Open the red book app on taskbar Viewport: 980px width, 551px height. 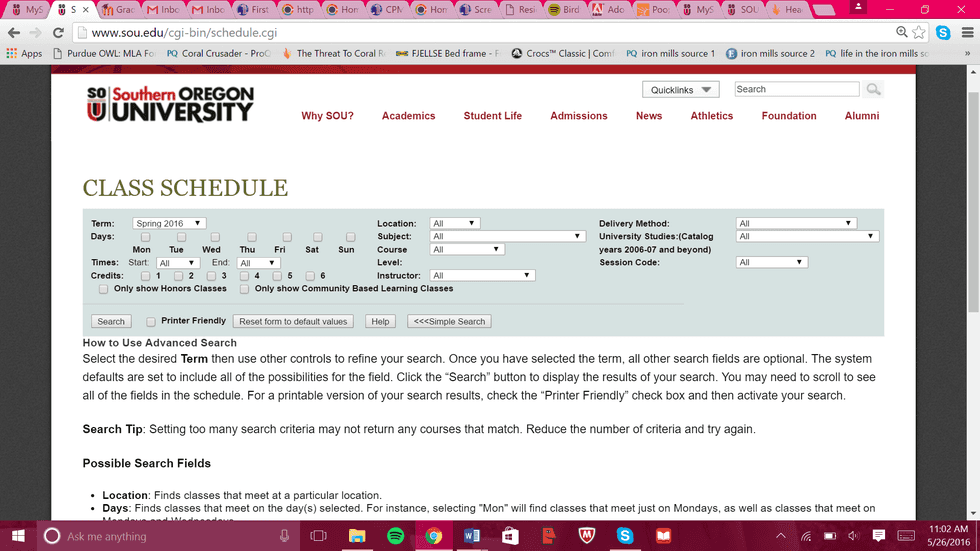click(663, 536)
